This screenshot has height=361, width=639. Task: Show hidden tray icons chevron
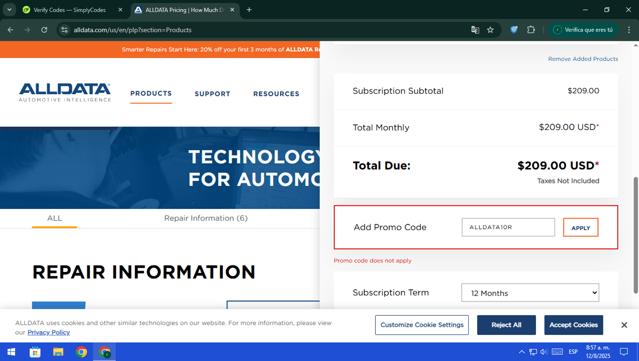[522, 352]
